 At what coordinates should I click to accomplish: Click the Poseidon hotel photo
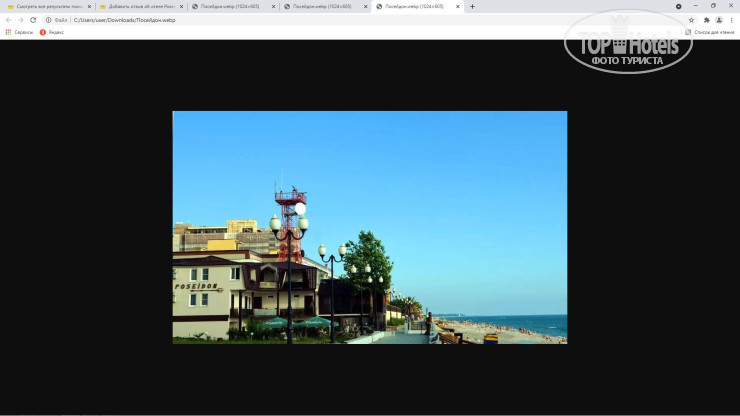(369, 227)
